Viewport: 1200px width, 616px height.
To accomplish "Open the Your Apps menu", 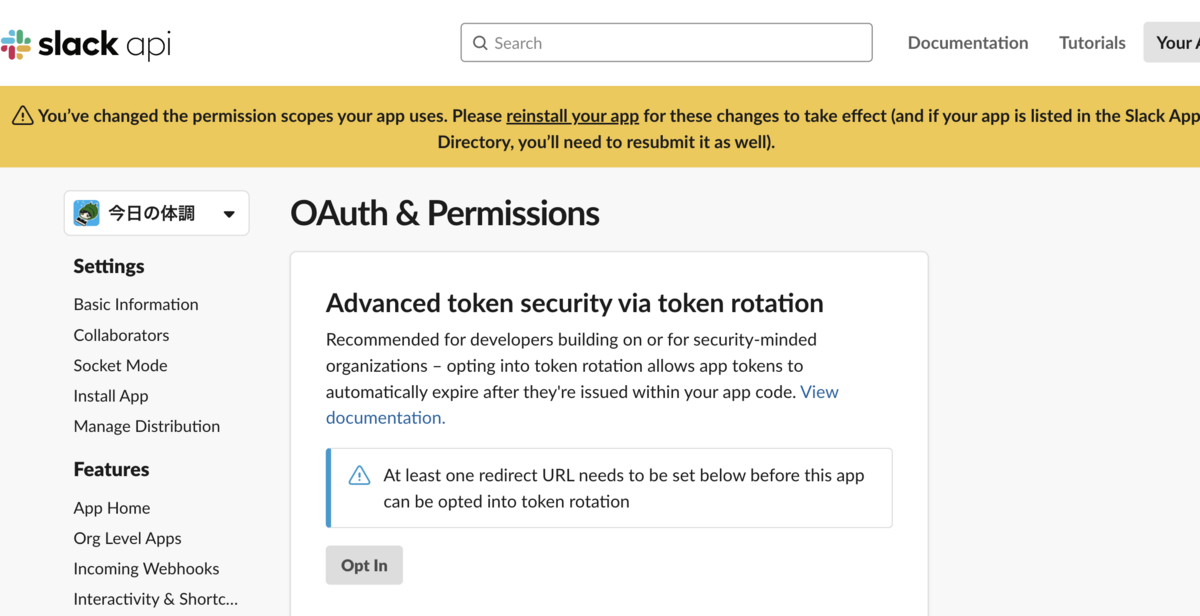I will 1172,42.
